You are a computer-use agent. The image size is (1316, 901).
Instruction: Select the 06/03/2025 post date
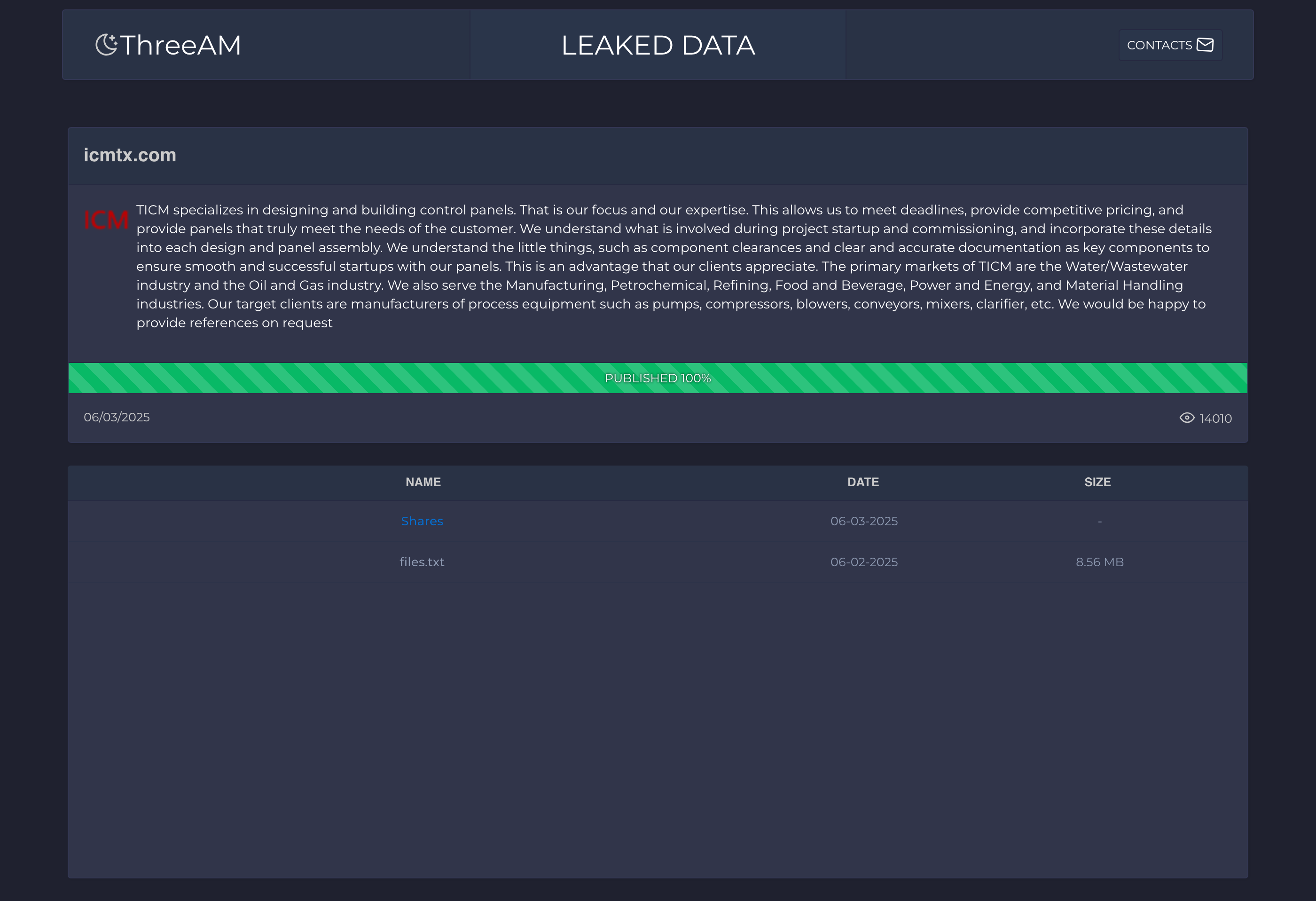[x=117, y=417]
